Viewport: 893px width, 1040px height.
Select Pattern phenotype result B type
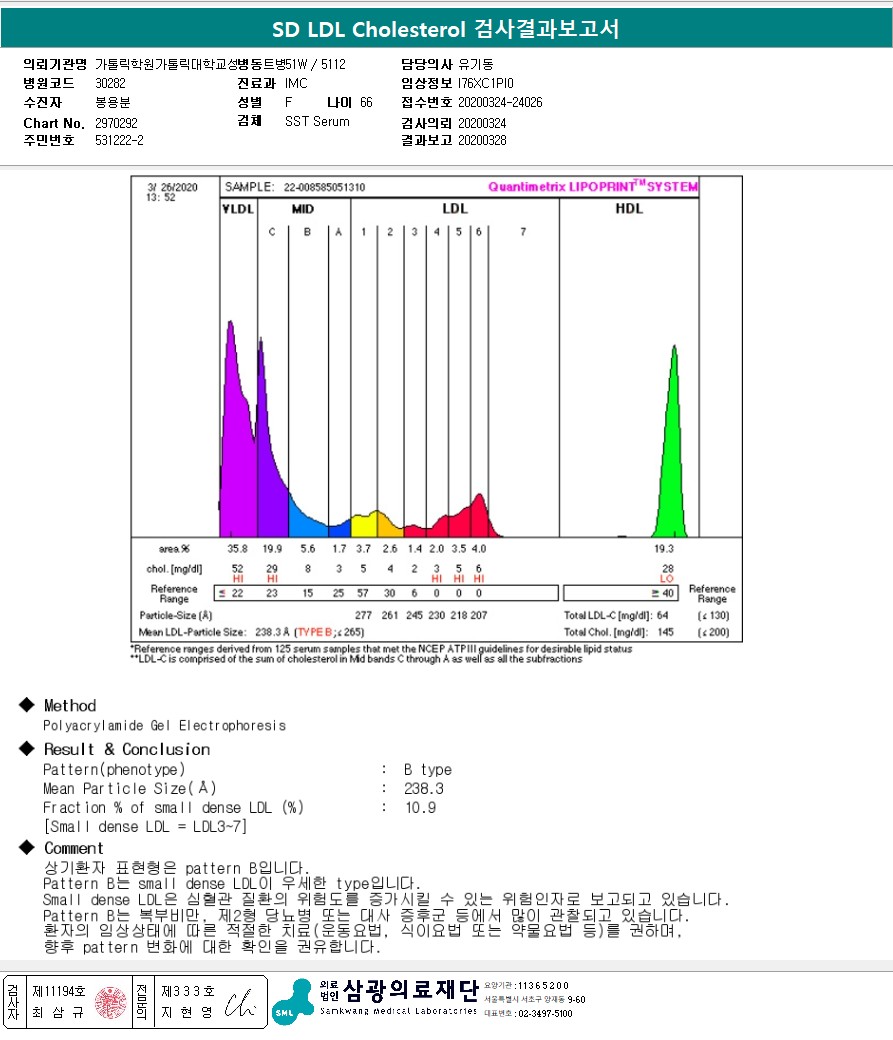tap(428, 769)
